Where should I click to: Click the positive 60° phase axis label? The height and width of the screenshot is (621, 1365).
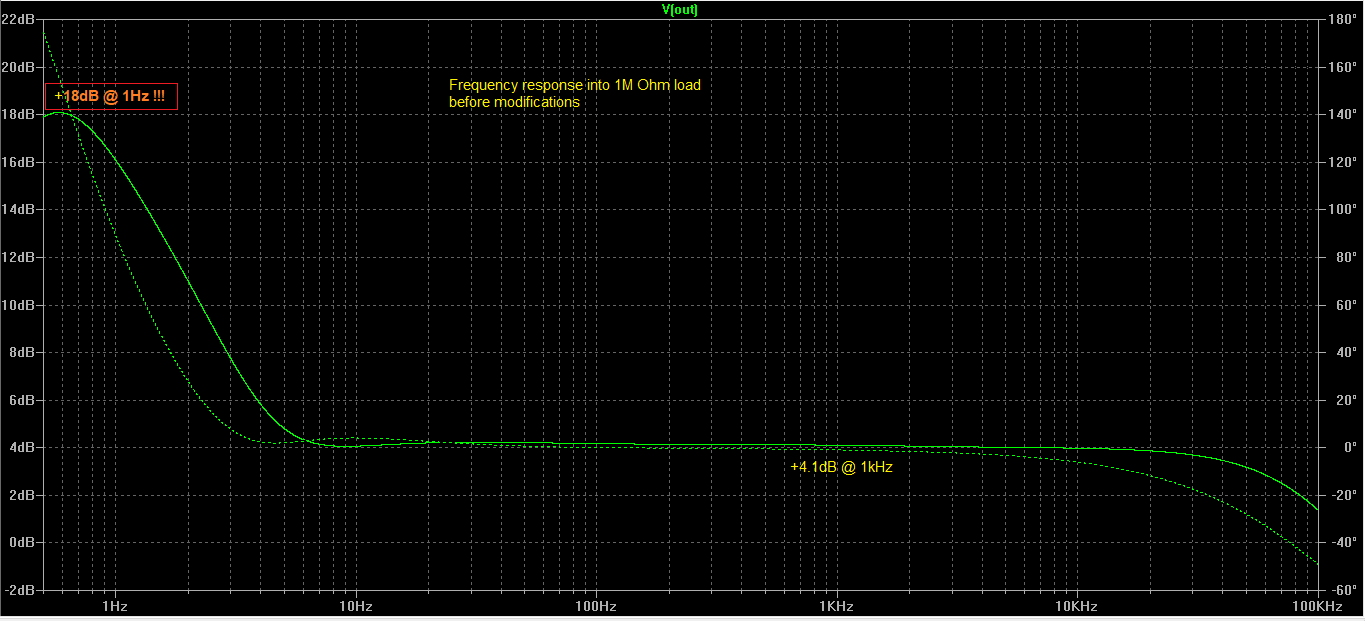coord(1347,305)
